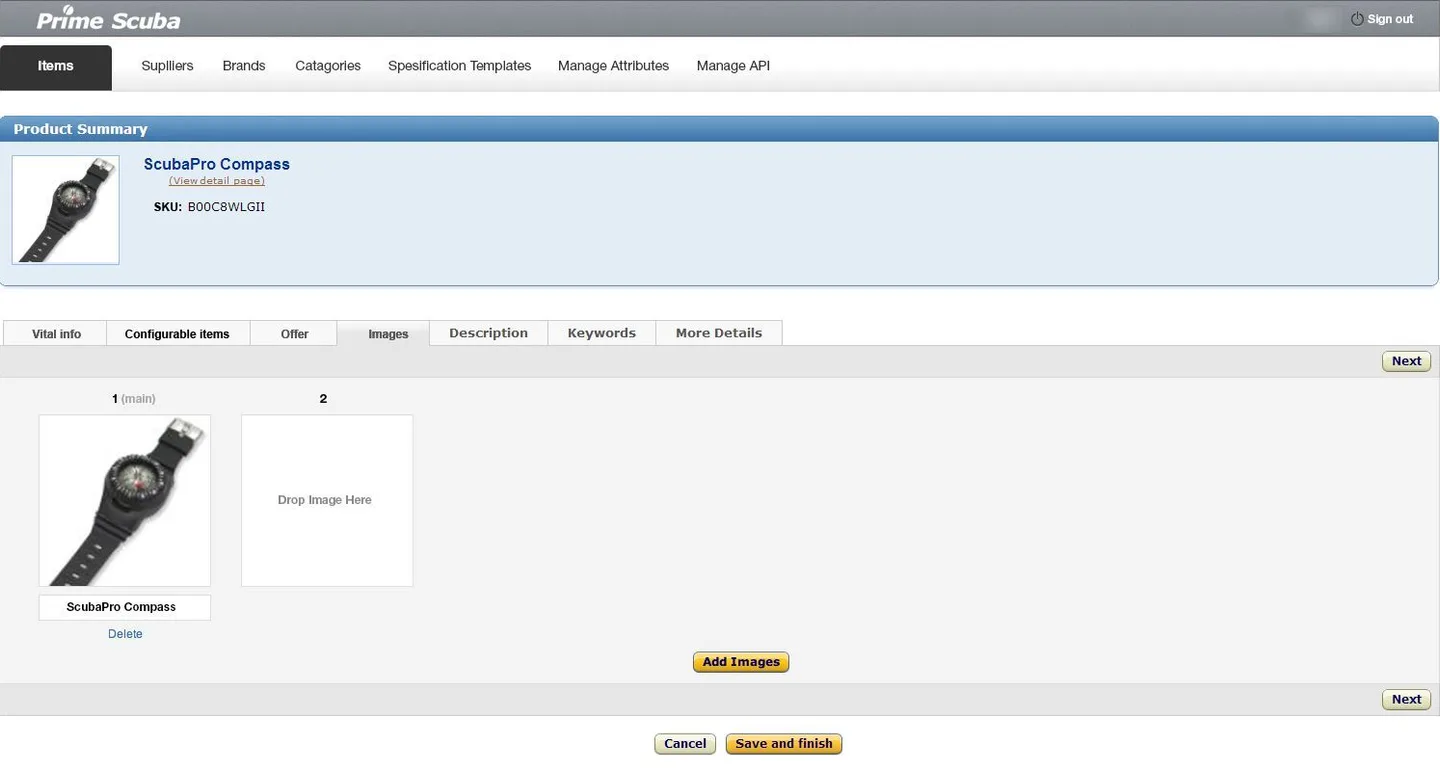Cancel editing the product
This screenshot has width=1440, height=771.
click(685, 744)
